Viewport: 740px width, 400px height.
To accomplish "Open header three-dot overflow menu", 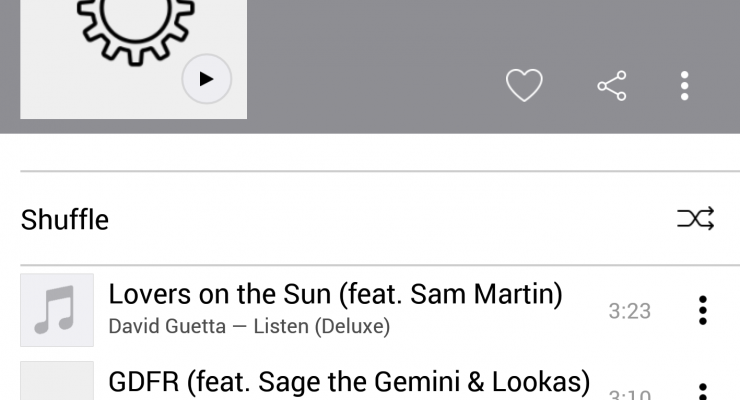I will click(684, 86).
